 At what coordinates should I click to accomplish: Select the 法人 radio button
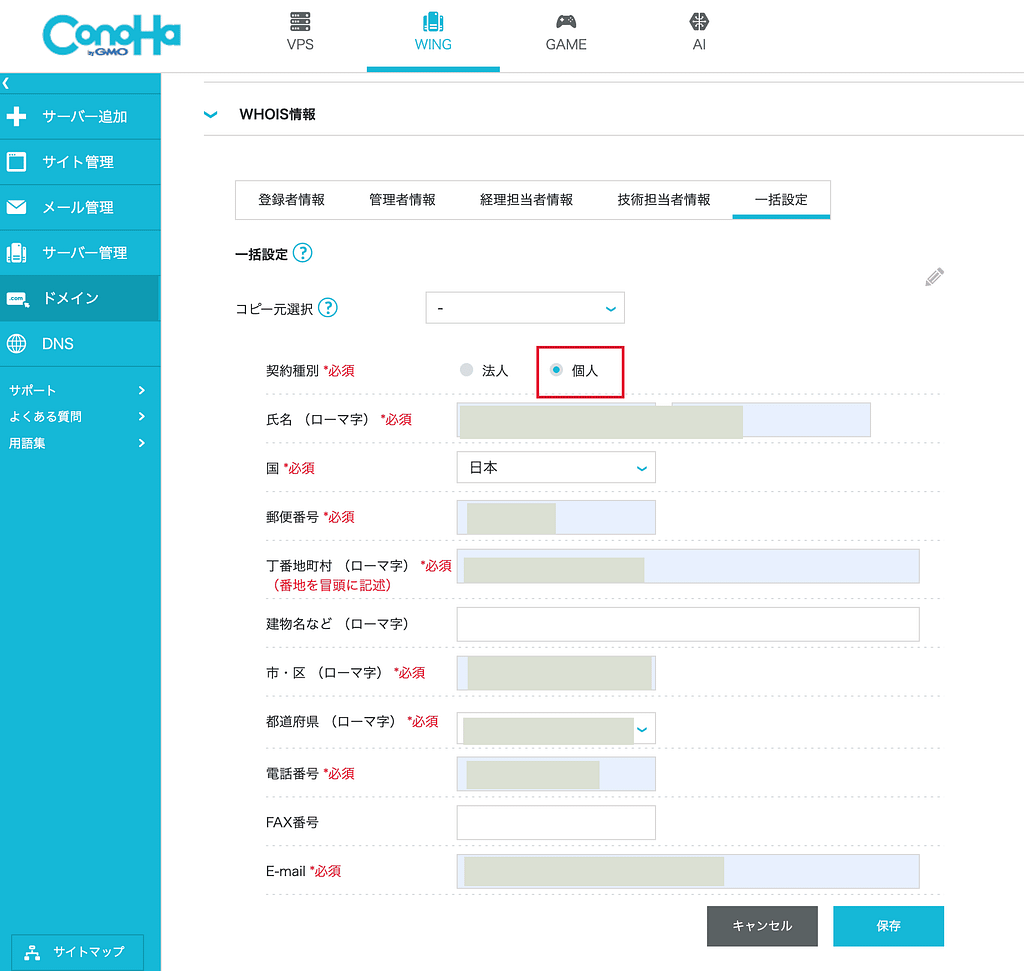[x=466, y=369]
